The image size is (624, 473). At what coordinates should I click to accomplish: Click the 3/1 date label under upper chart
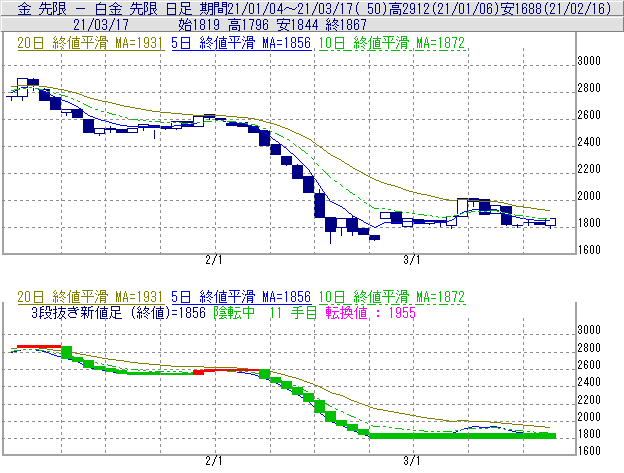click(x=411, y=260)
